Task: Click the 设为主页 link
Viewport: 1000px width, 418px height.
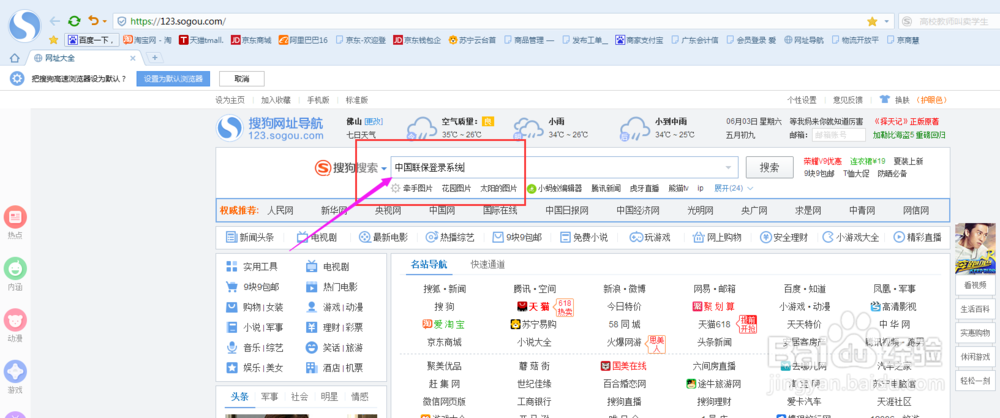Action: 230,100
